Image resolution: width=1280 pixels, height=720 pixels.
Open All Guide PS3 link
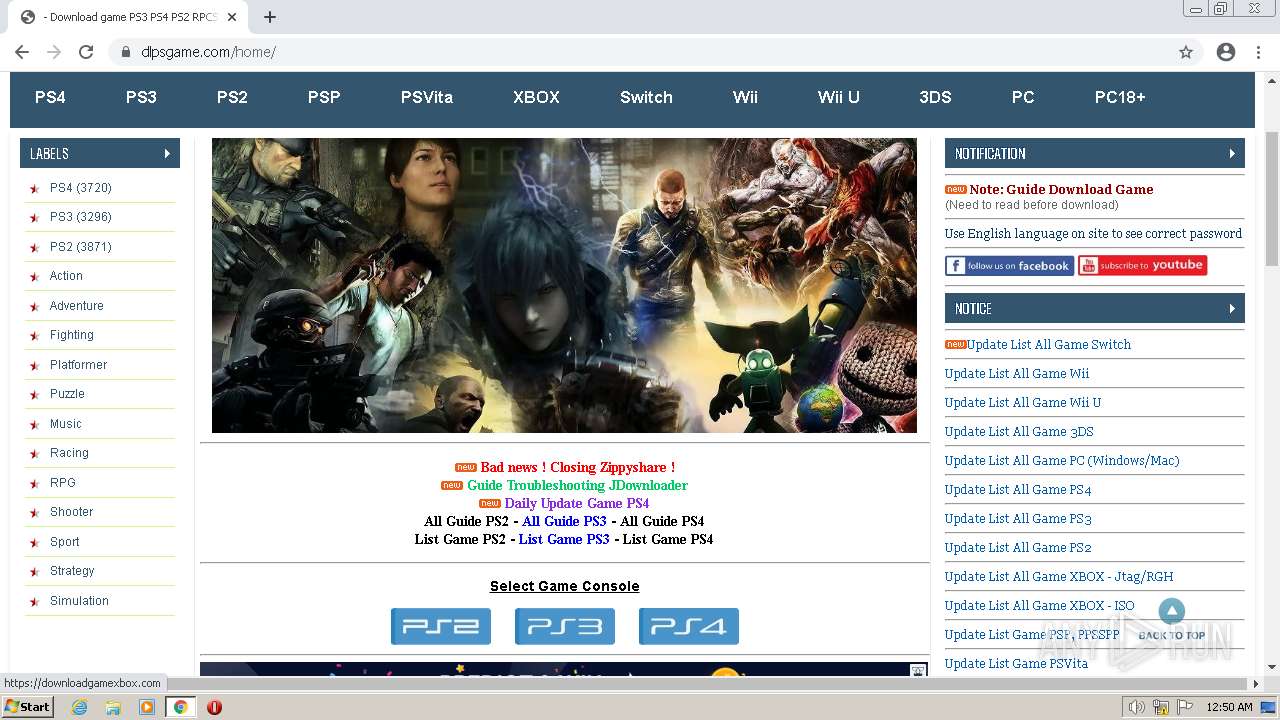564,521
